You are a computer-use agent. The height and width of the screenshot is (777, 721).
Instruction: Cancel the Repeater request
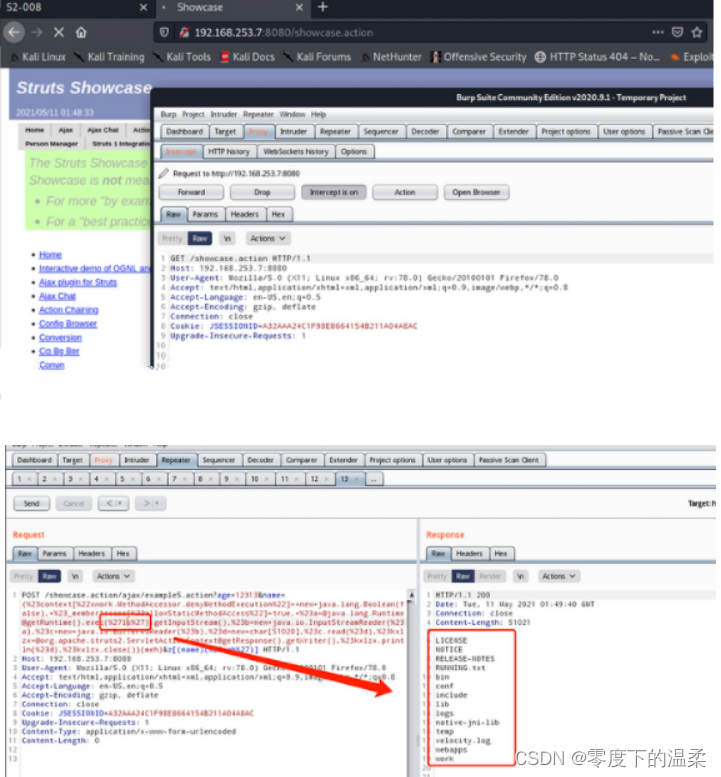[74, 503]
